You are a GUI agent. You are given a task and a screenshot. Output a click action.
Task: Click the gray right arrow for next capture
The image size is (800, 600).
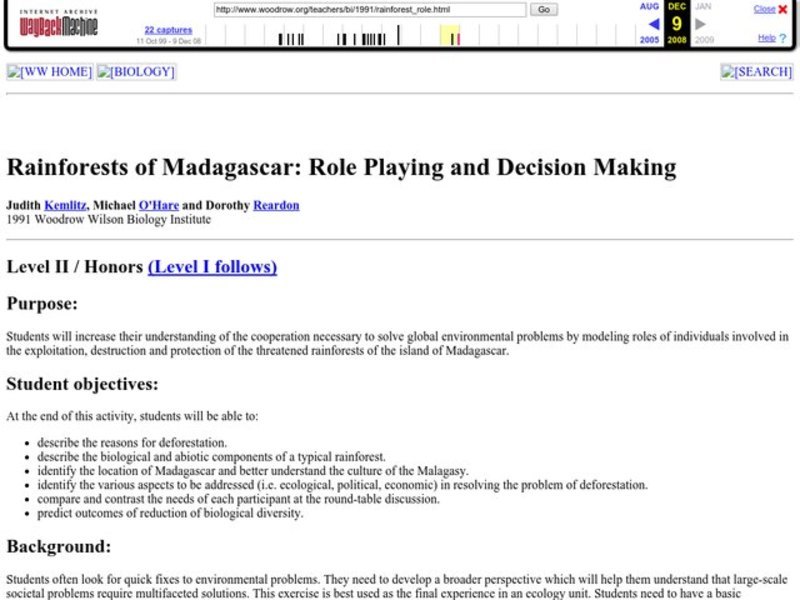pos(698,22)
